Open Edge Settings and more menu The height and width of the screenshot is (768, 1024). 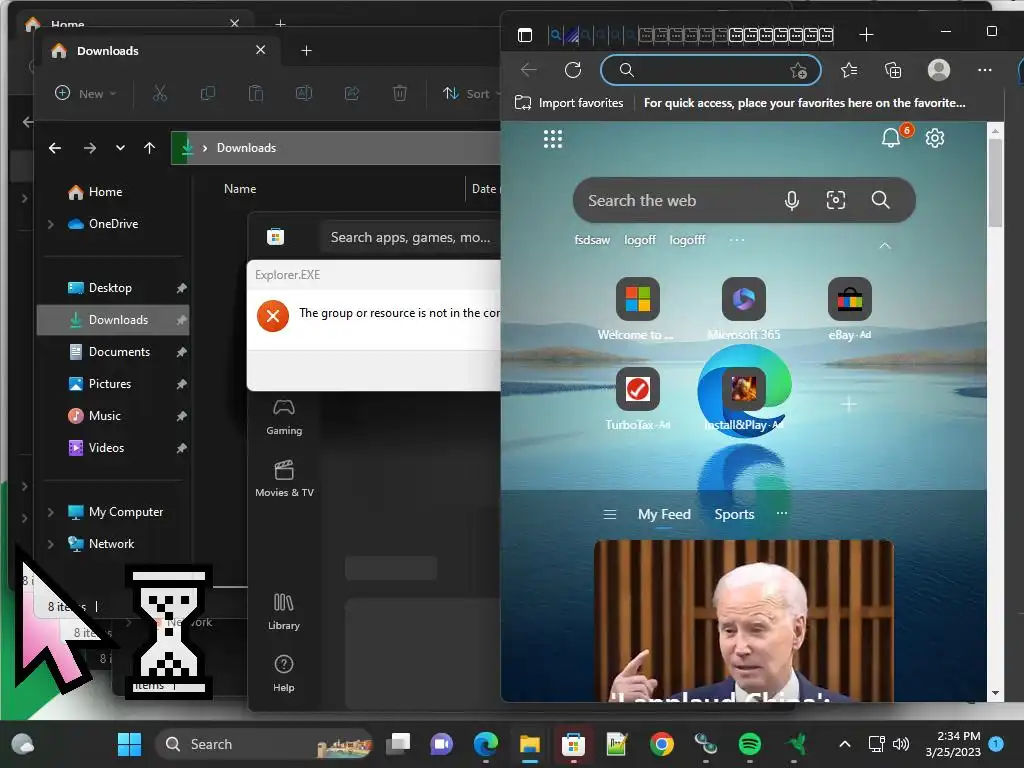(985, 70)
